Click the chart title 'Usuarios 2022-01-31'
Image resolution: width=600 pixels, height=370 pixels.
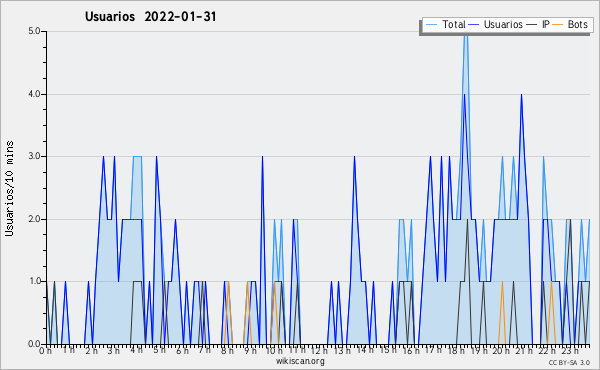point(150,16)
